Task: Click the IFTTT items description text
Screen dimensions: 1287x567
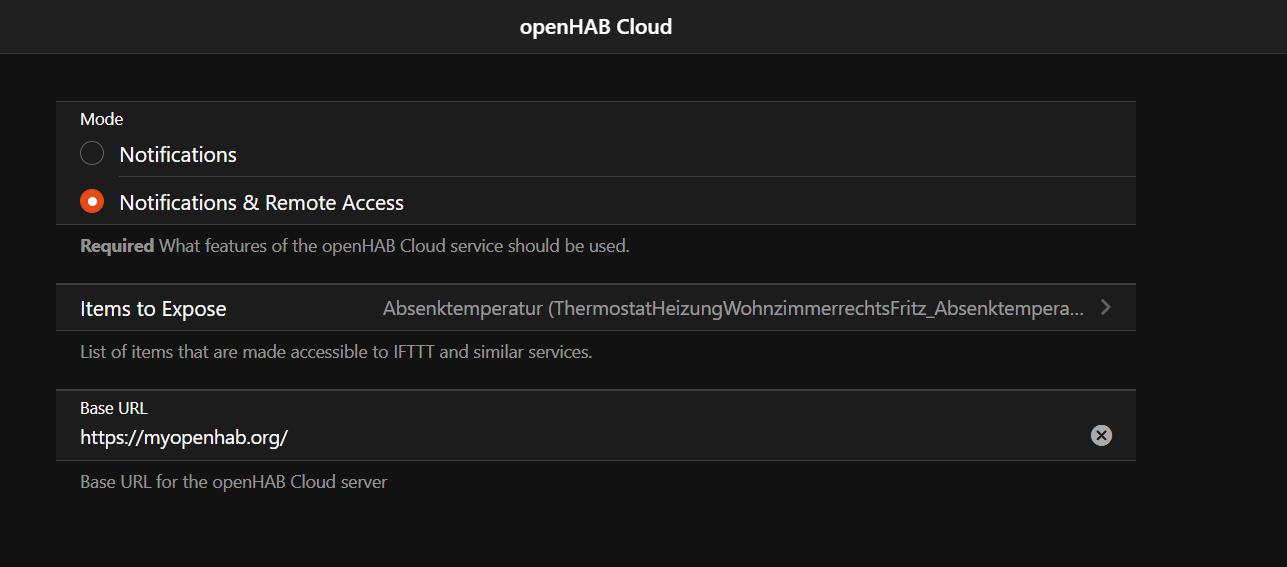Action: 336,352
